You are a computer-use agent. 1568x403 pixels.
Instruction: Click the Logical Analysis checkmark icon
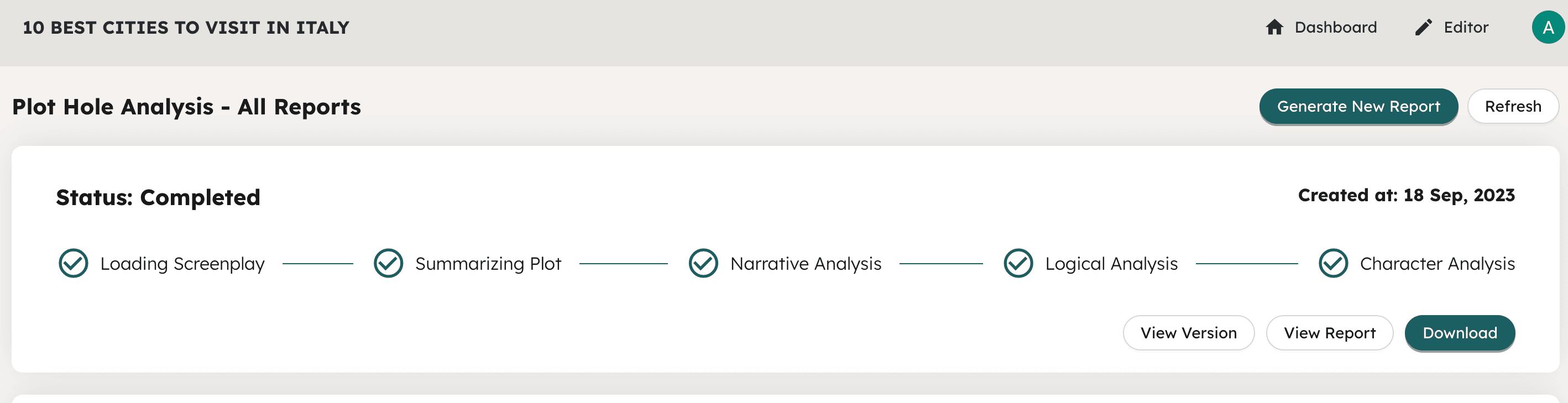point(1017,264)
